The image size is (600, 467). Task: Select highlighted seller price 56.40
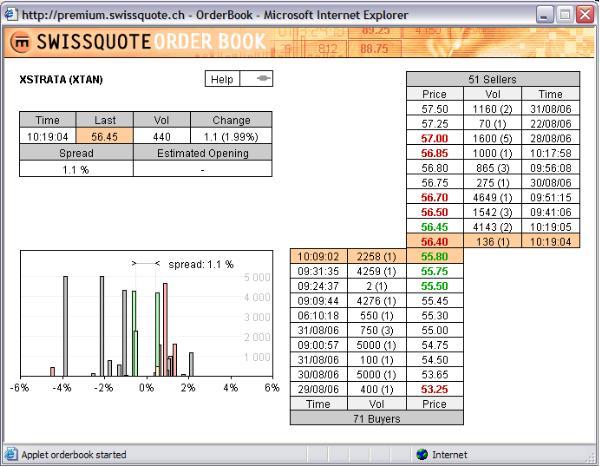click(435, 242)
